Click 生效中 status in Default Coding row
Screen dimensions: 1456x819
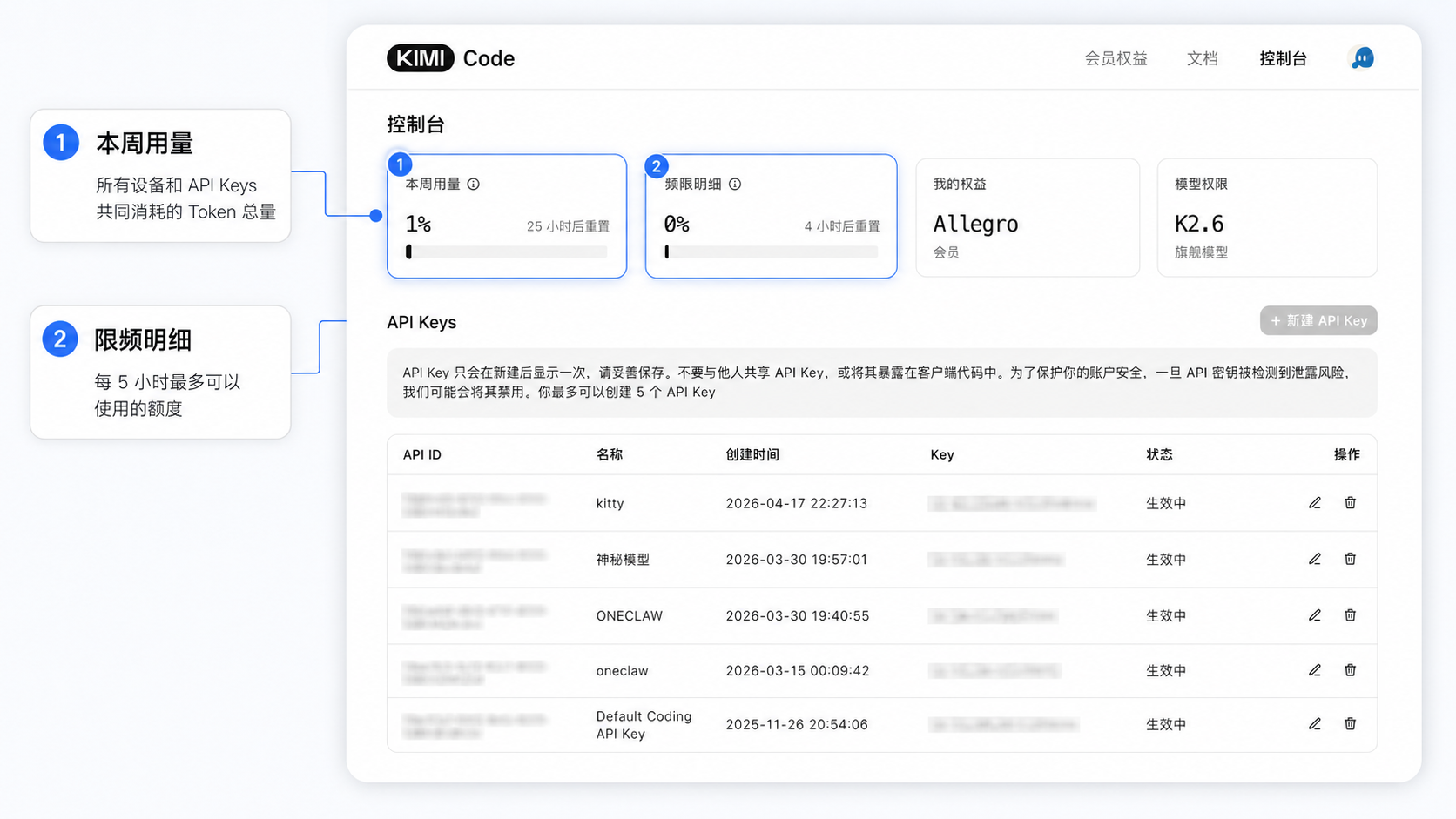1166,724
